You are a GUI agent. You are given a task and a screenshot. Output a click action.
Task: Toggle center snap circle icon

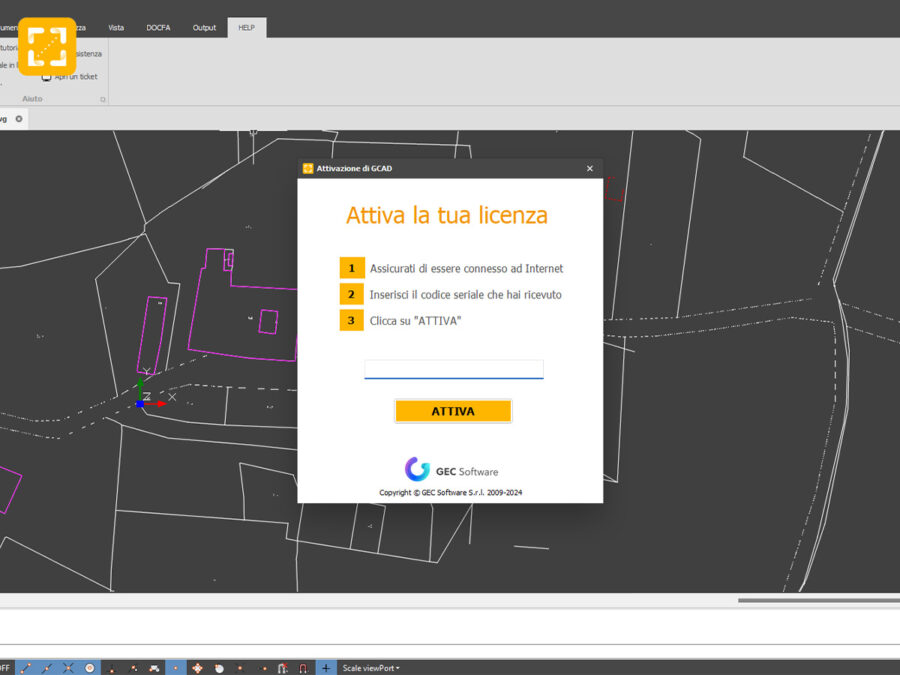(x=90, y=668)
